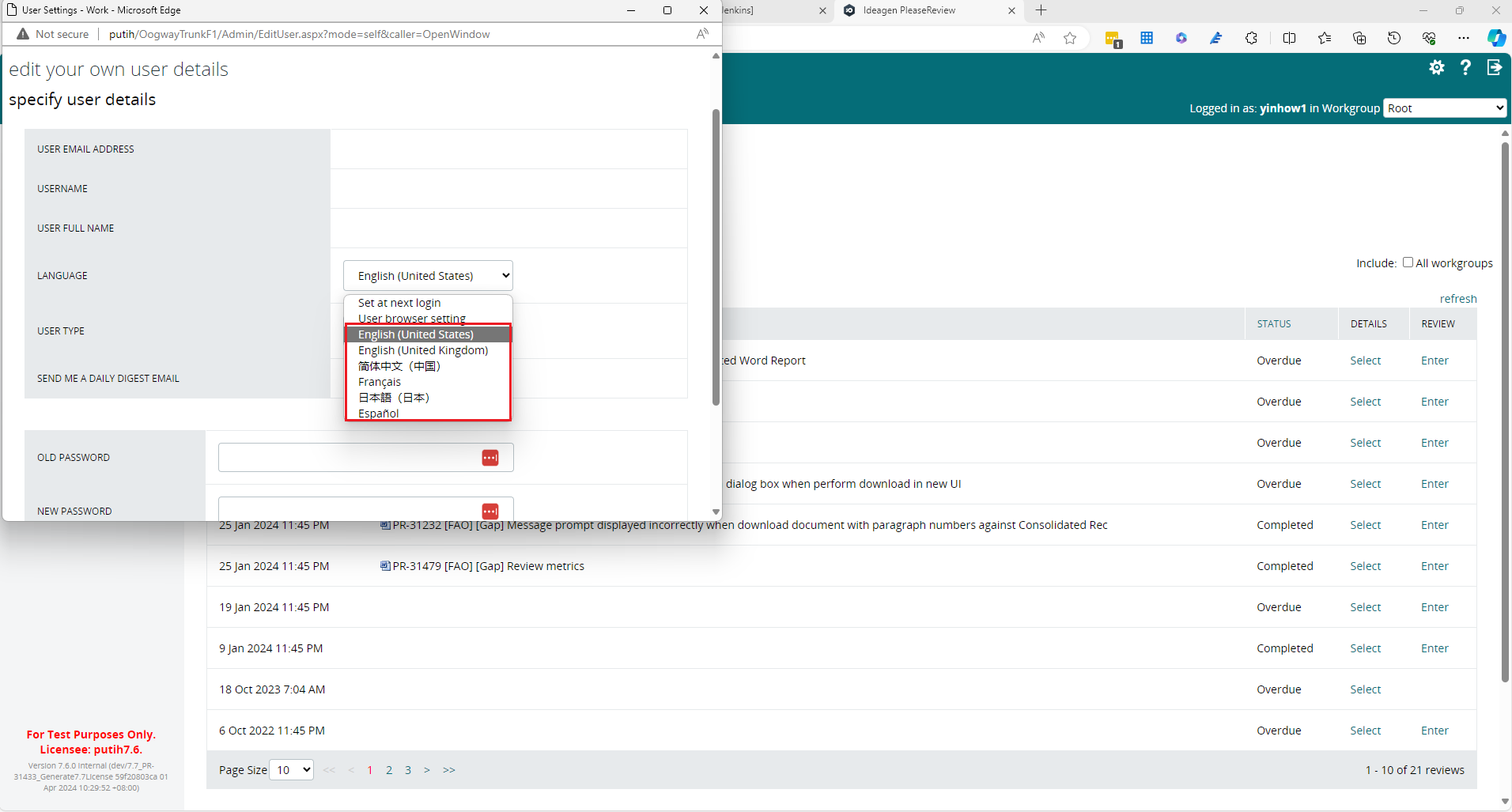The image size is (1512, 812).
Task: Toggle split screen icon in toolbar
Action: click(1289, 38)
